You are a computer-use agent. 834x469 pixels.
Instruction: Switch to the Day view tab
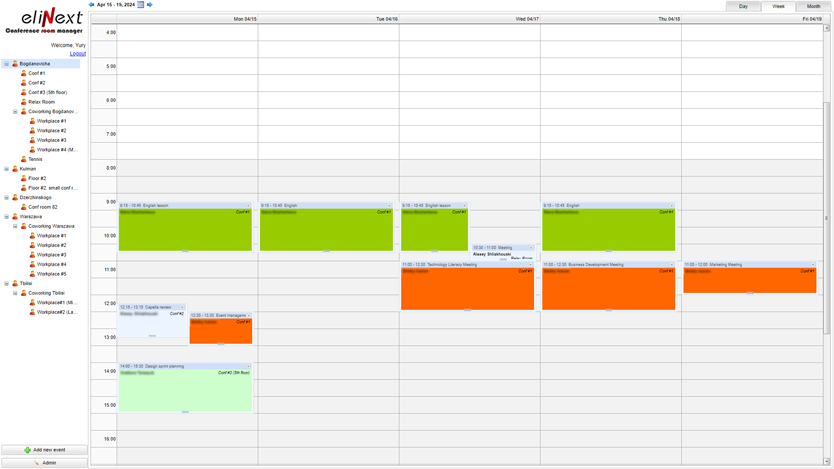coord(743,6)
